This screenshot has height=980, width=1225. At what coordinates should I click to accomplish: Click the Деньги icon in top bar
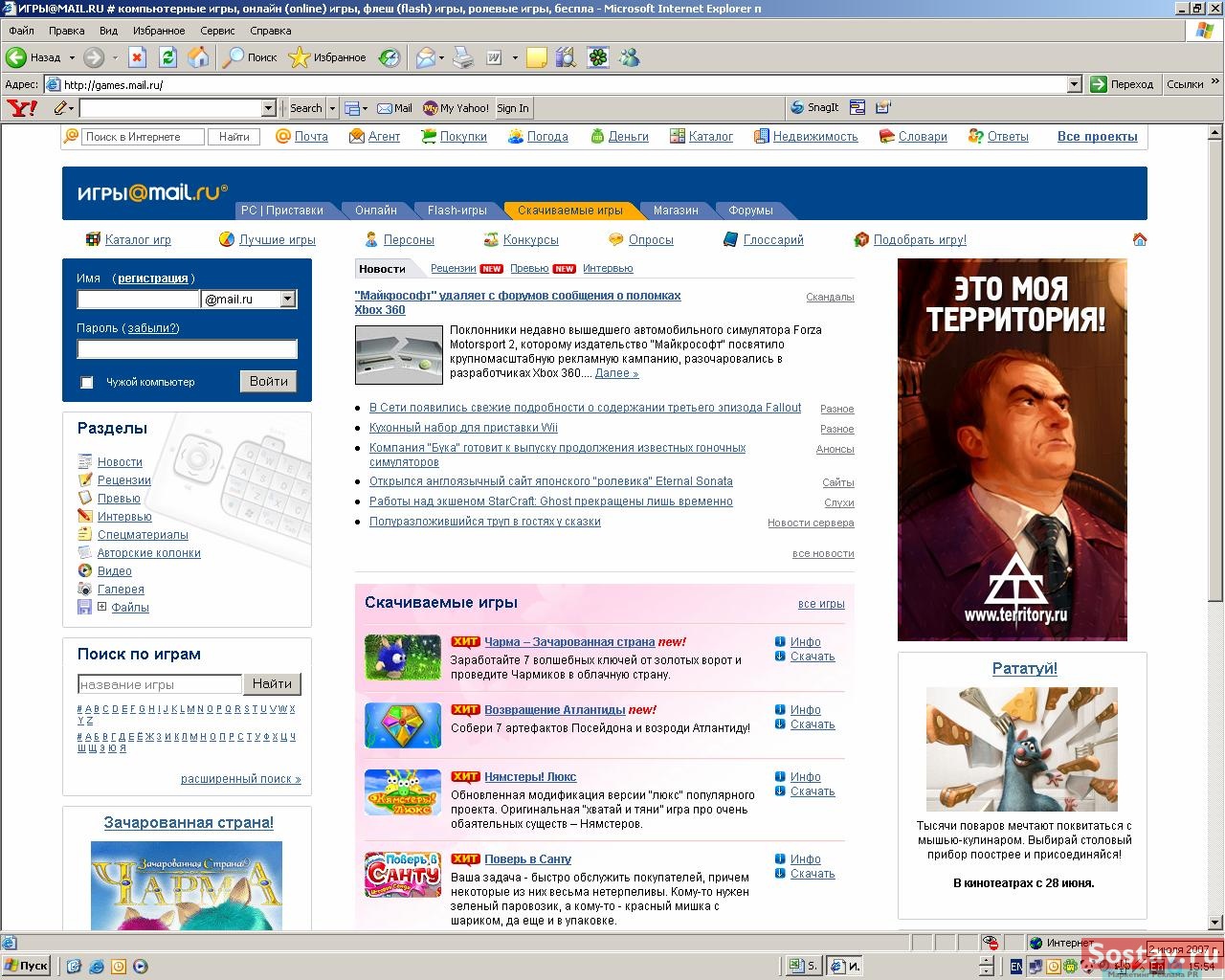(597, 136)
